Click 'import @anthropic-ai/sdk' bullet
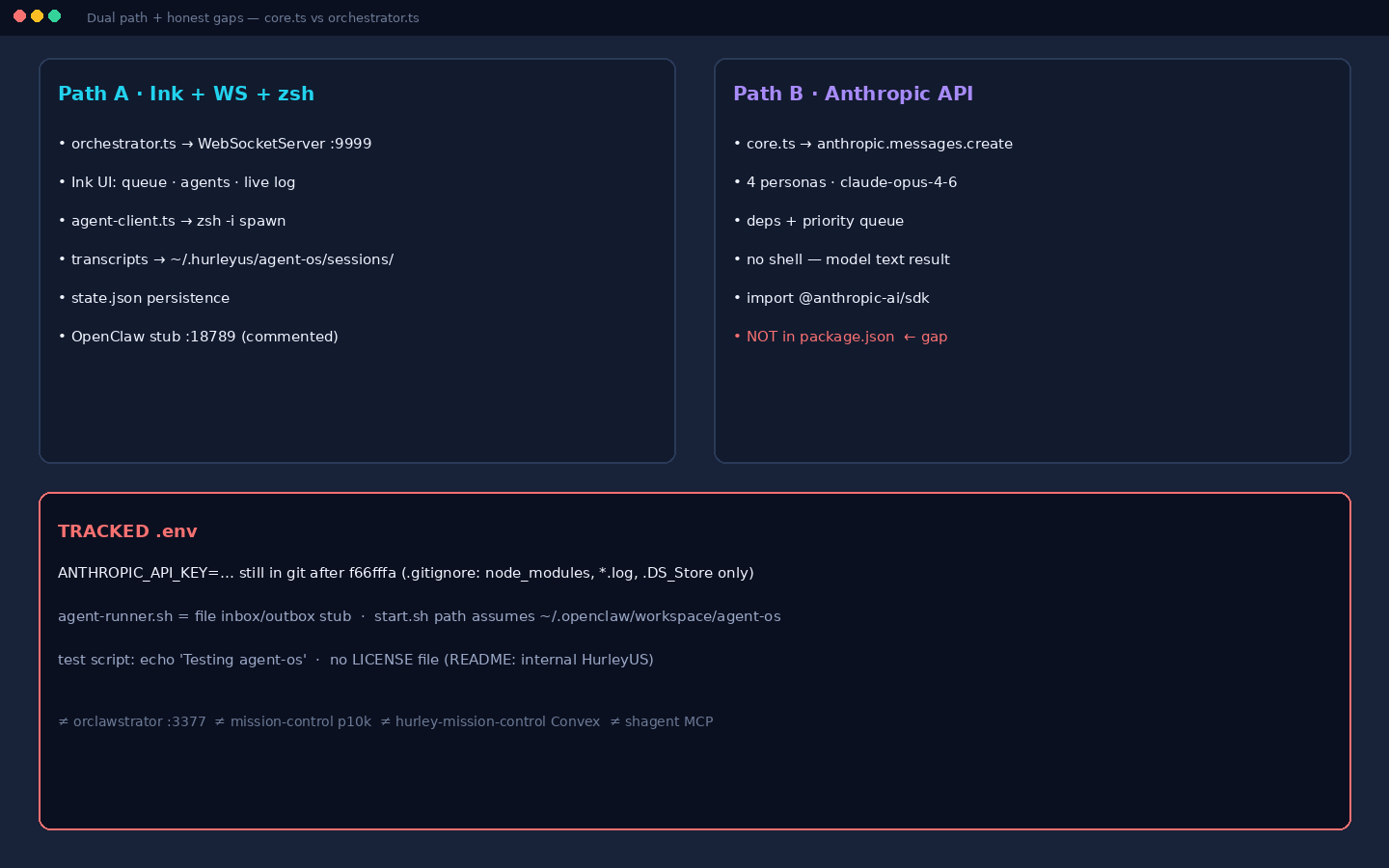 (x=831, y=298)
